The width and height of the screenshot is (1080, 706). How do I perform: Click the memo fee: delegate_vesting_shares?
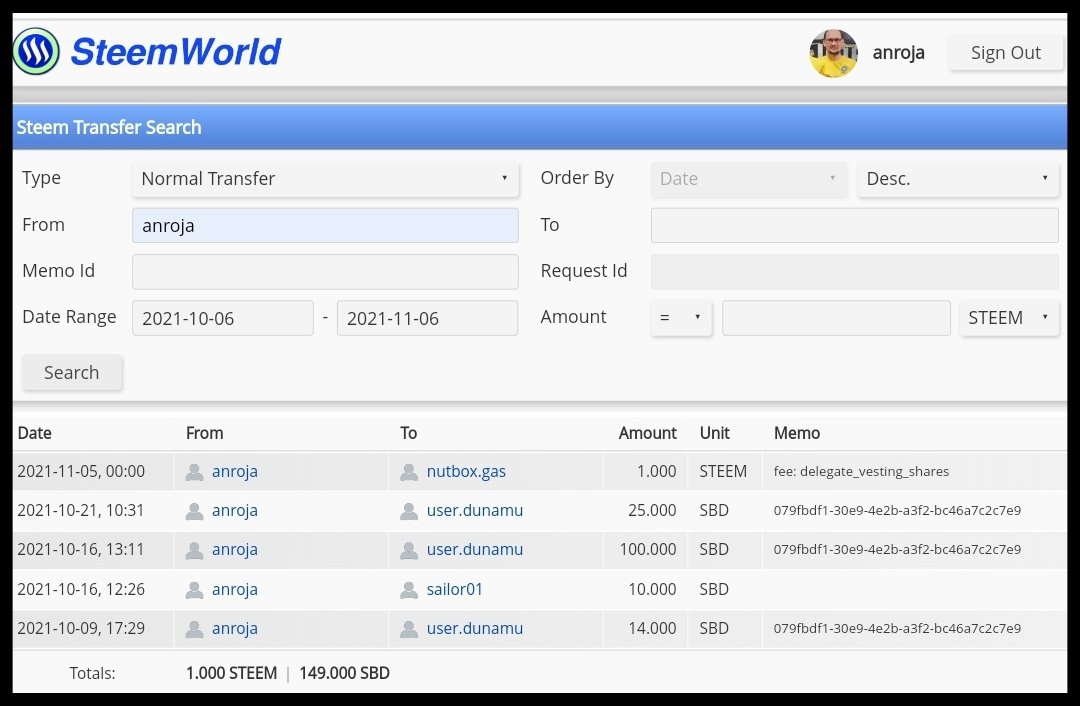click(861, 472)
